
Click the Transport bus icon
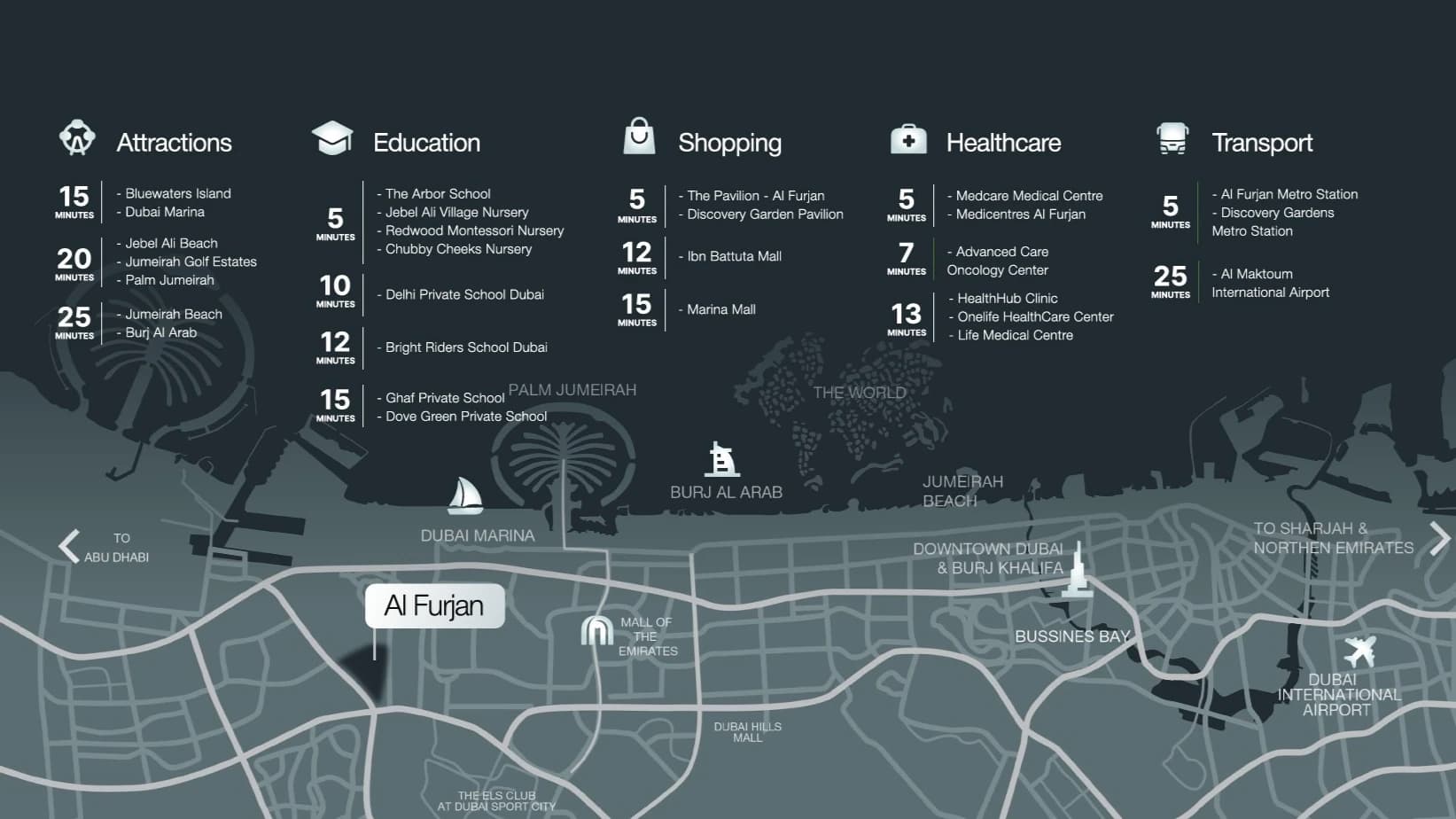[1172, 139]
